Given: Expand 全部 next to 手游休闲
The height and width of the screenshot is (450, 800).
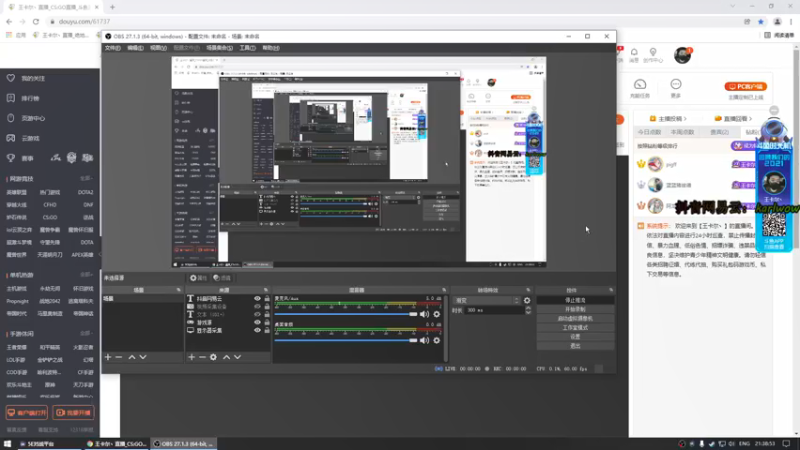Looking at the screenshot, I should click(86, 334).
